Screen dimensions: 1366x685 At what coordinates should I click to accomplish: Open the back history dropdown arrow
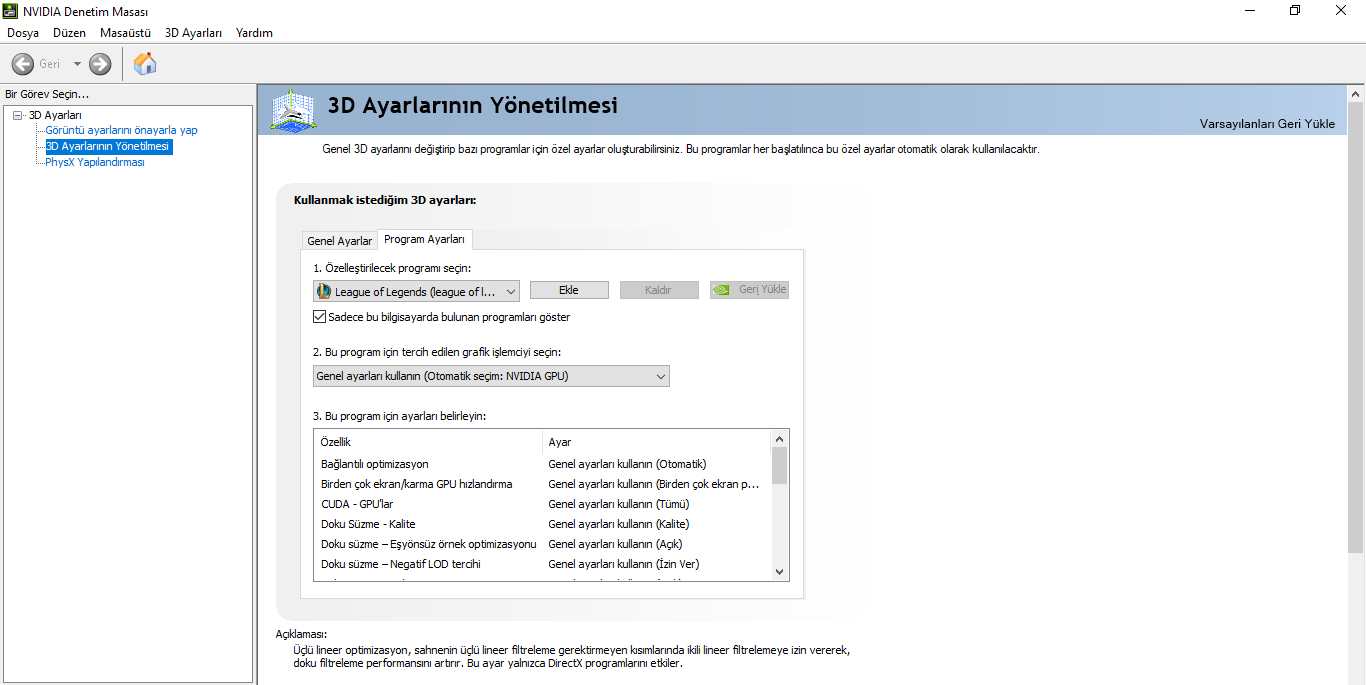(x=77, y=64)
